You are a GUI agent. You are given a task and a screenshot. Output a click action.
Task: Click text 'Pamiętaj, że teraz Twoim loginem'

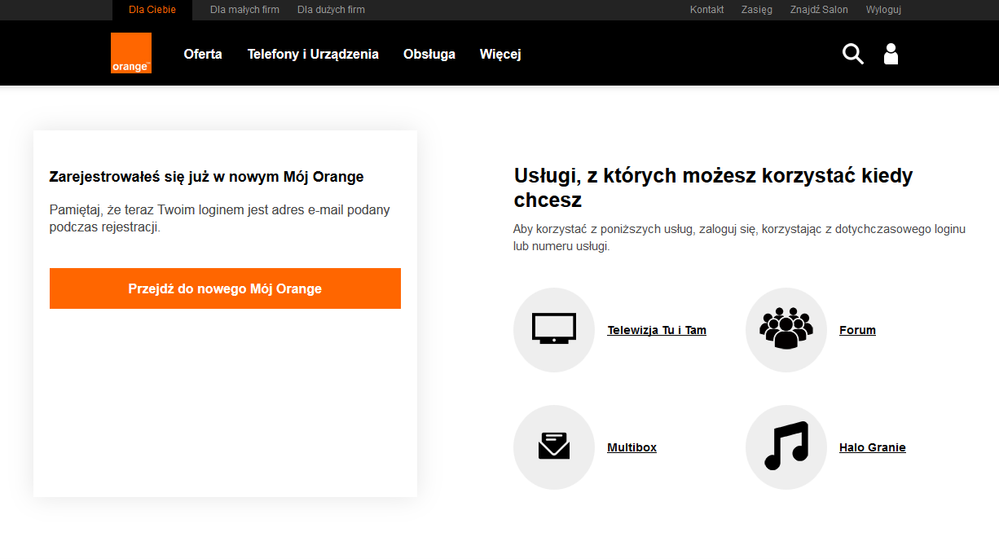tap(219, 218)
